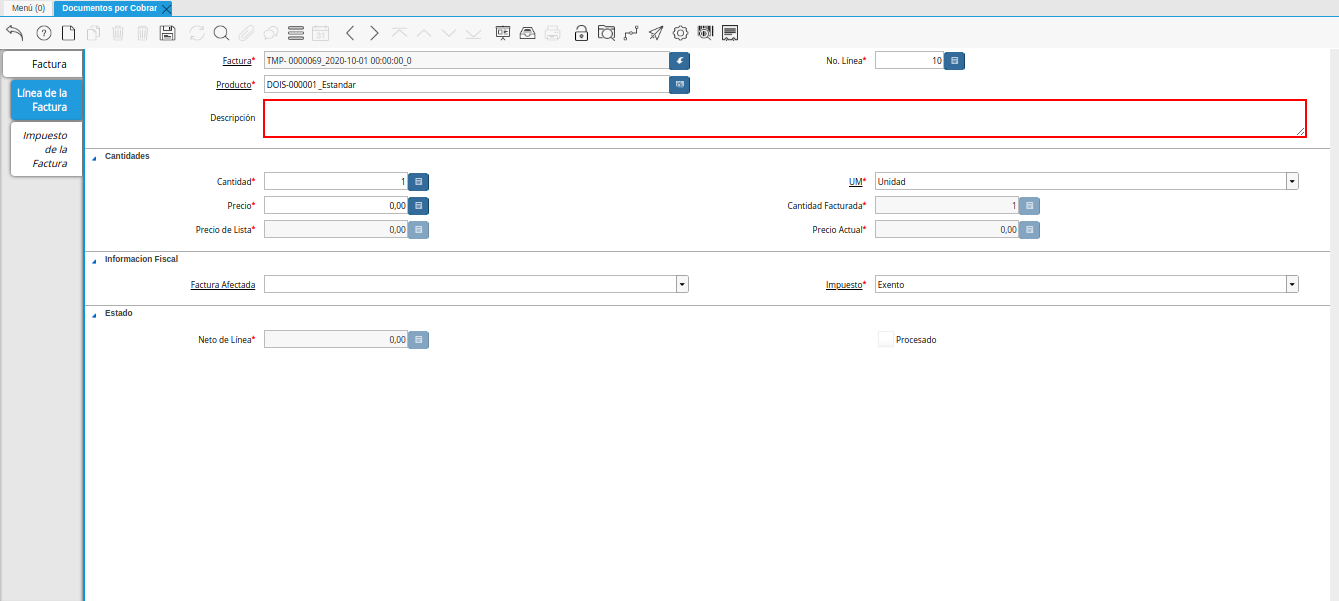Click Precio Actual calculator button
1339x601 pixels.
tap(1029, 230)
